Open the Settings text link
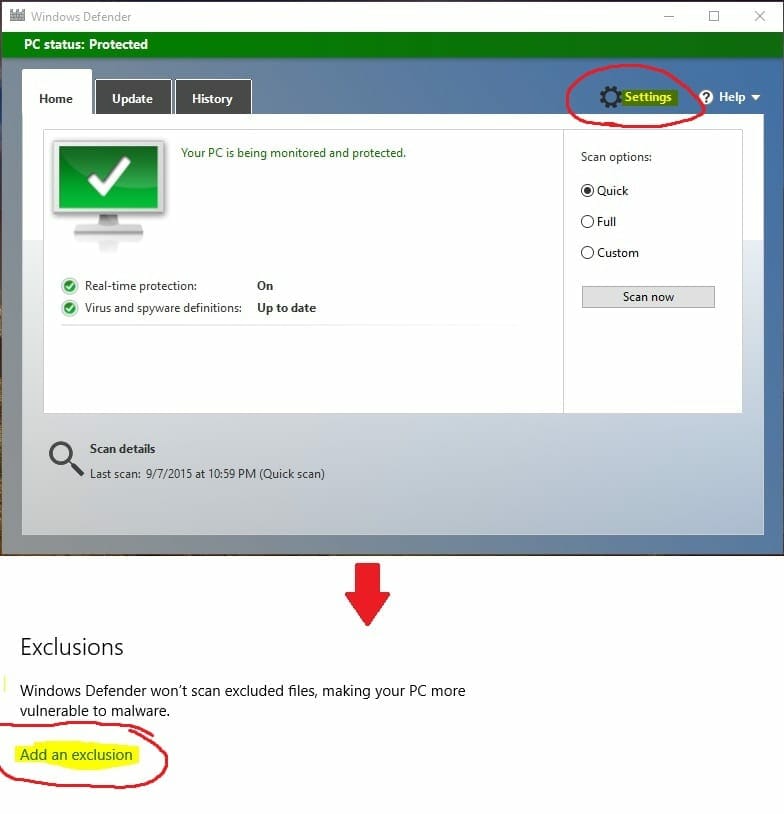This screenshot has height=814, width=784. pos(647,97)
